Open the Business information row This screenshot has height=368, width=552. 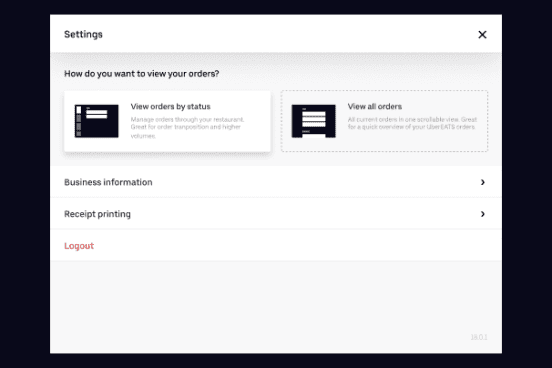tap(276, 182)
